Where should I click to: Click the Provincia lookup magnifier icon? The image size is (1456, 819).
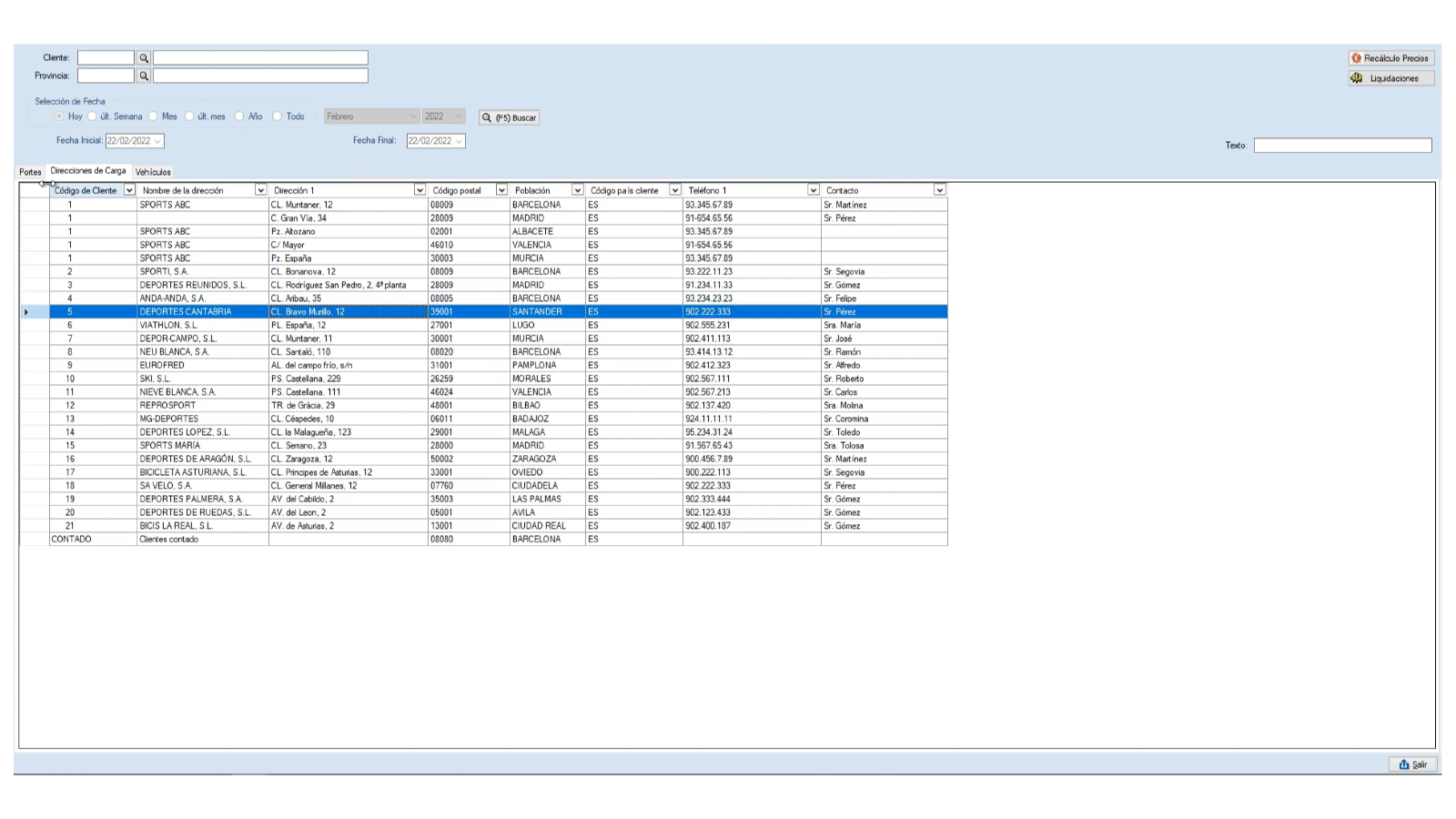click(x=144, y=76)
